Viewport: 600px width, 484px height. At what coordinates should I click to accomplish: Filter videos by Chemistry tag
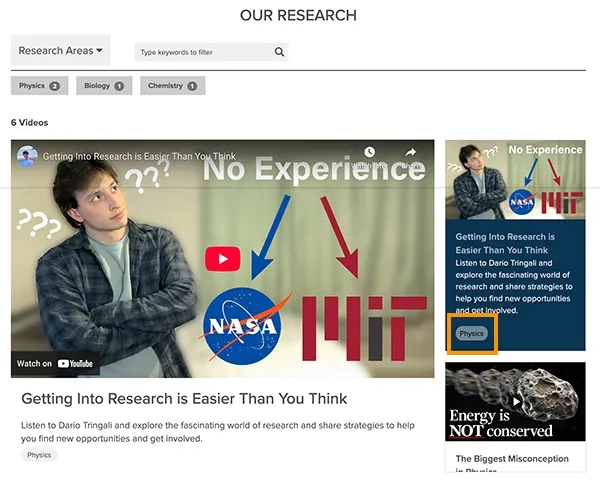173,86
